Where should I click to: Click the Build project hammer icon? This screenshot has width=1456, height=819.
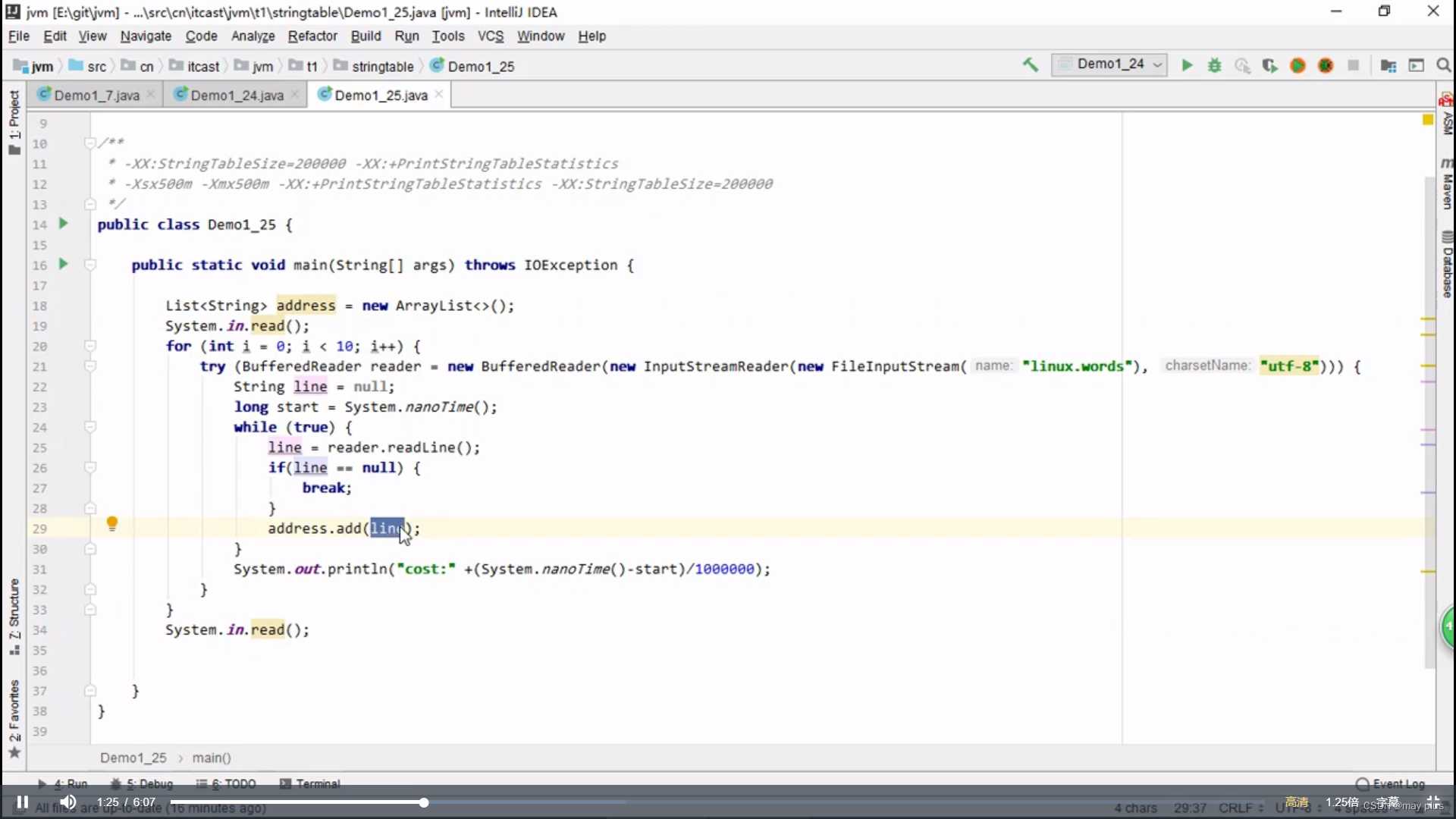(1030, 66)
